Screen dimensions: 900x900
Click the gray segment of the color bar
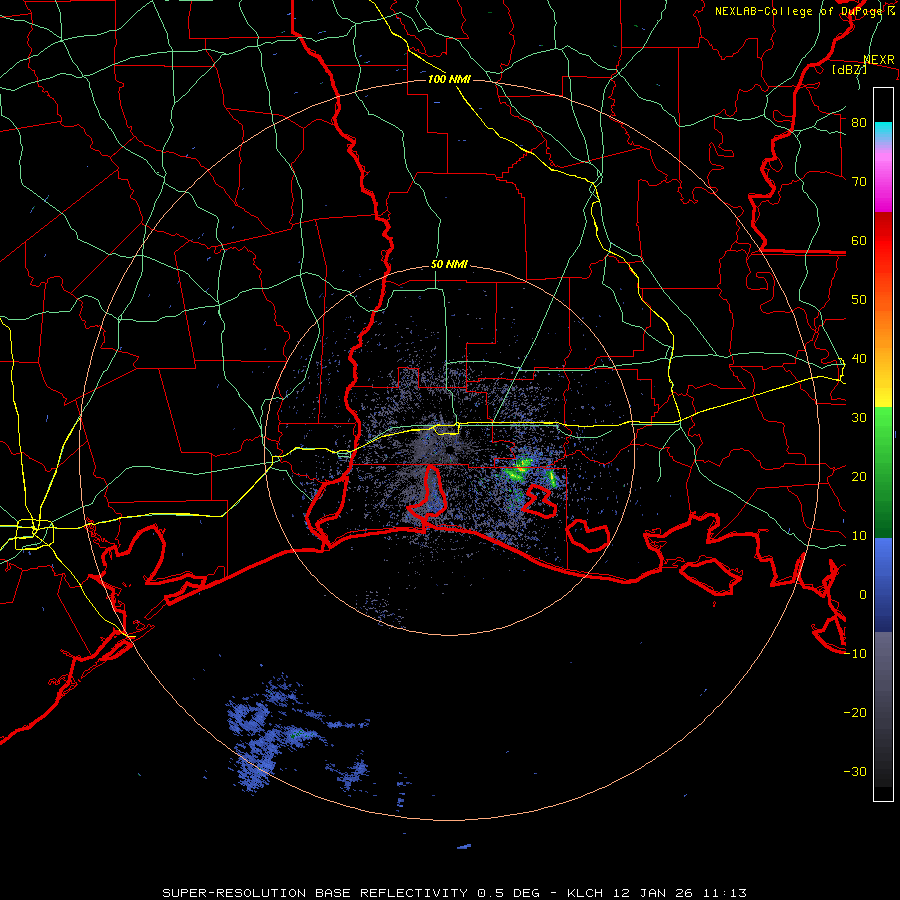[883, 709]
